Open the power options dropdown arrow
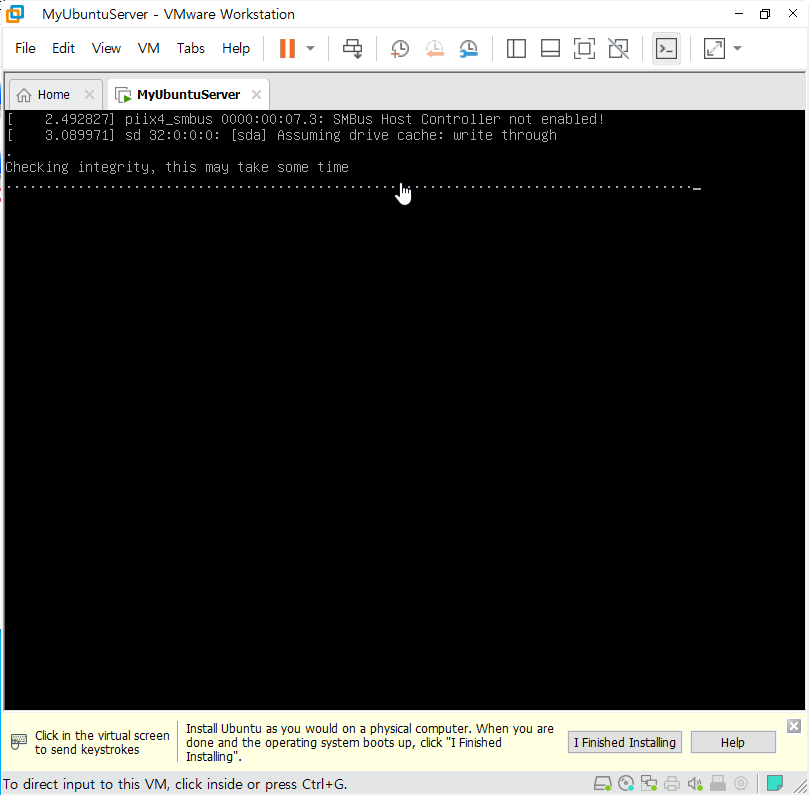This screenshot has height=795, width=809. [x=310, y=48]
